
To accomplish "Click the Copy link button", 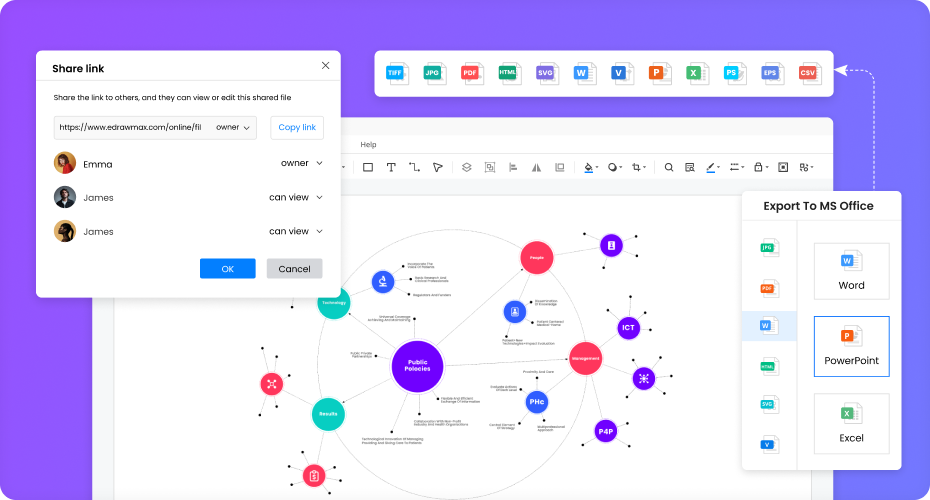I will [297, 127].
